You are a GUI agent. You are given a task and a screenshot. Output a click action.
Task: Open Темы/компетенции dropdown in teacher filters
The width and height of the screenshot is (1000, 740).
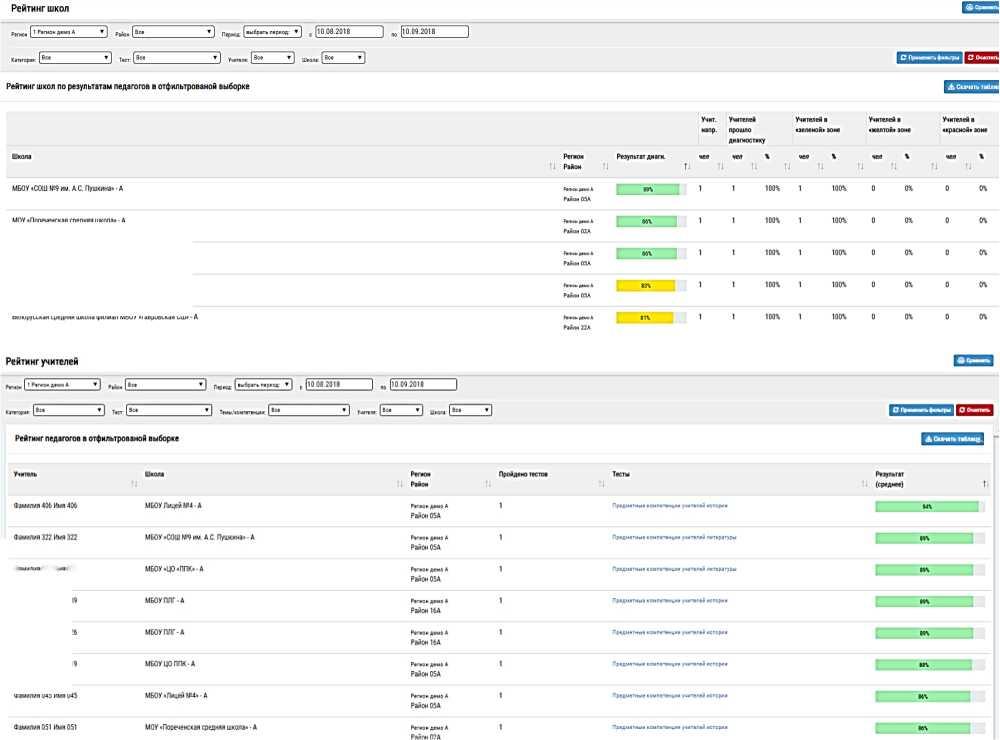(x=309, y=410)
